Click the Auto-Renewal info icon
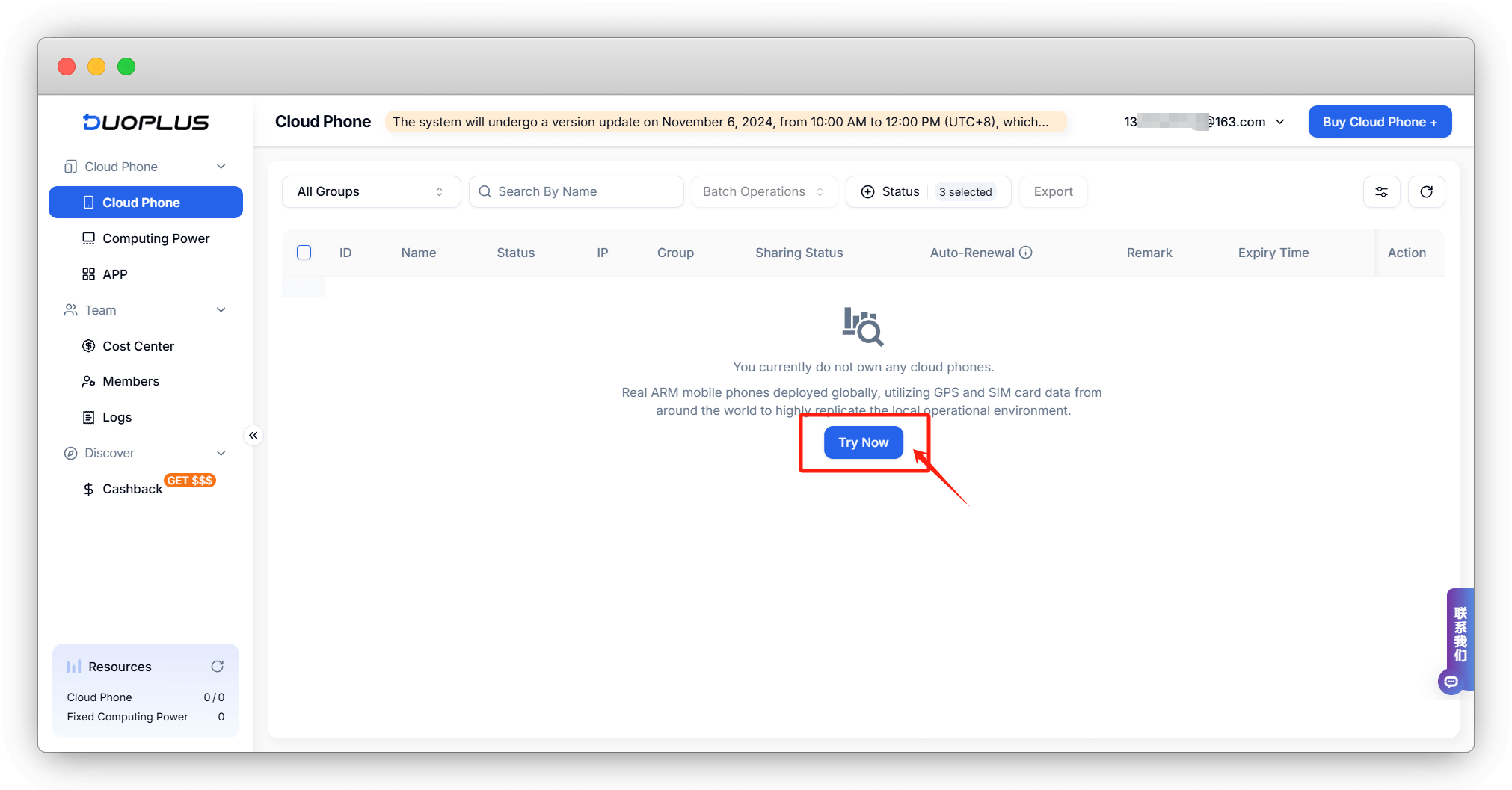1512x790 pixels. coord(1026,253)
